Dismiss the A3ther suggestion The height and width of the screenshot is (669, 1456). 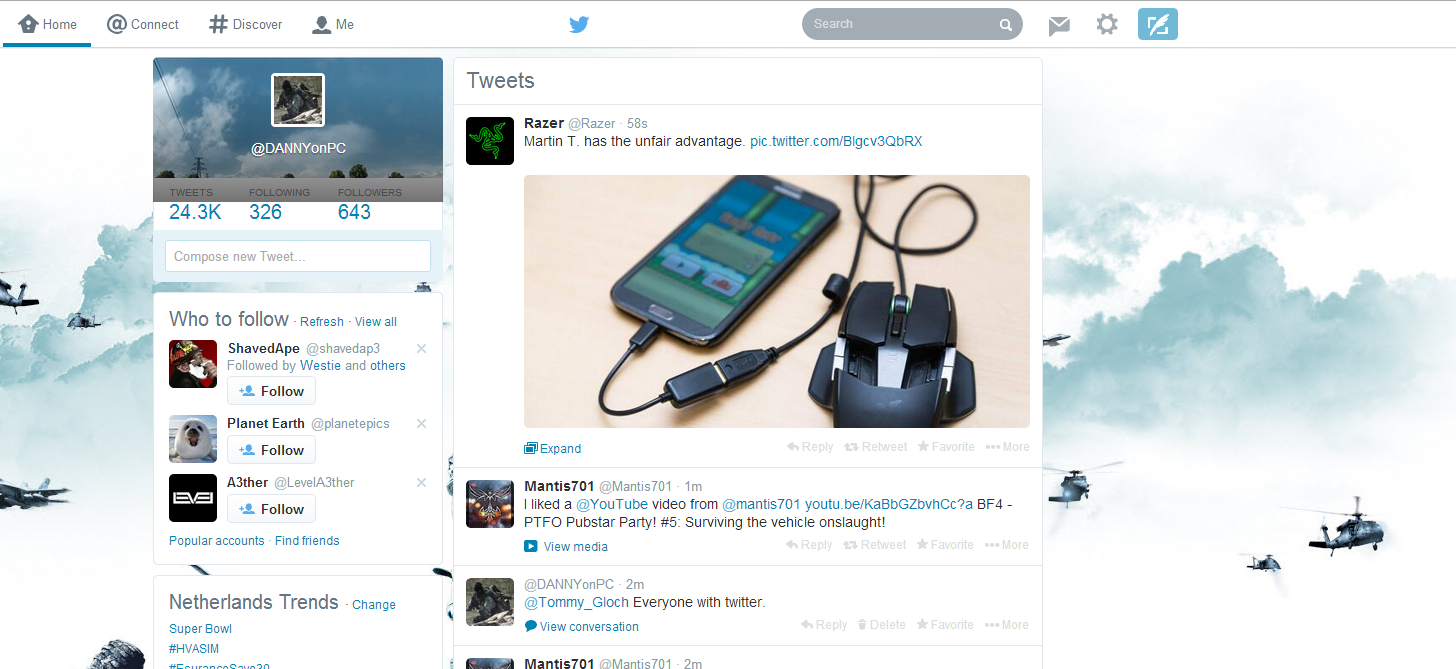click(x=421, y=483)
